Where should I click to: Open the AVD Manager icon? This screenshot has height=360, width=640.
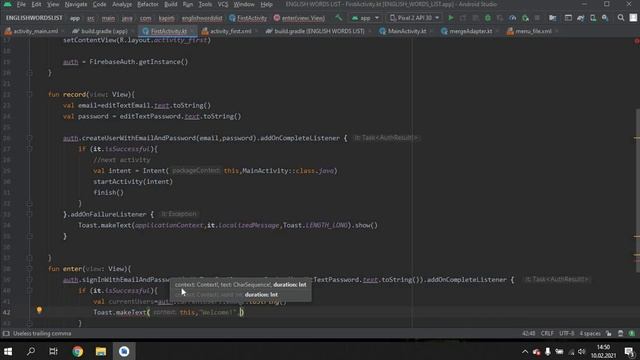tap(593, 18)
